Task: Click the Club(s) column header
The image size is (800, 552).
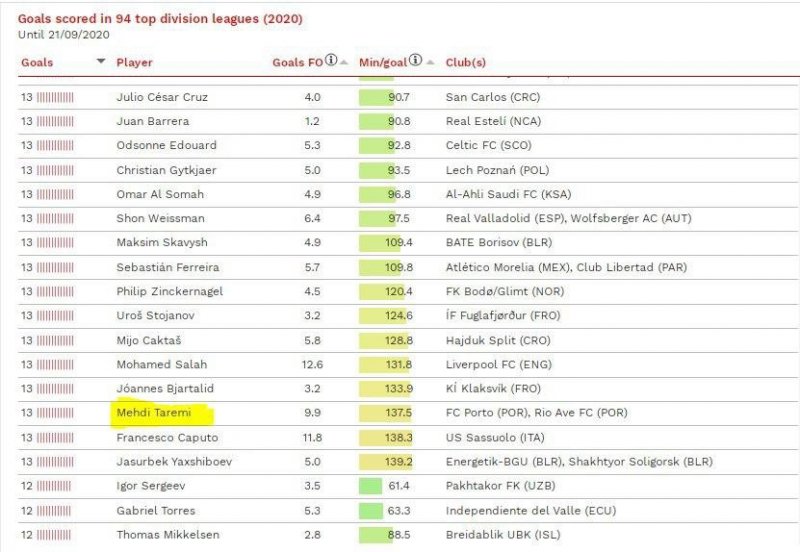Action: (x=465, y=62)
